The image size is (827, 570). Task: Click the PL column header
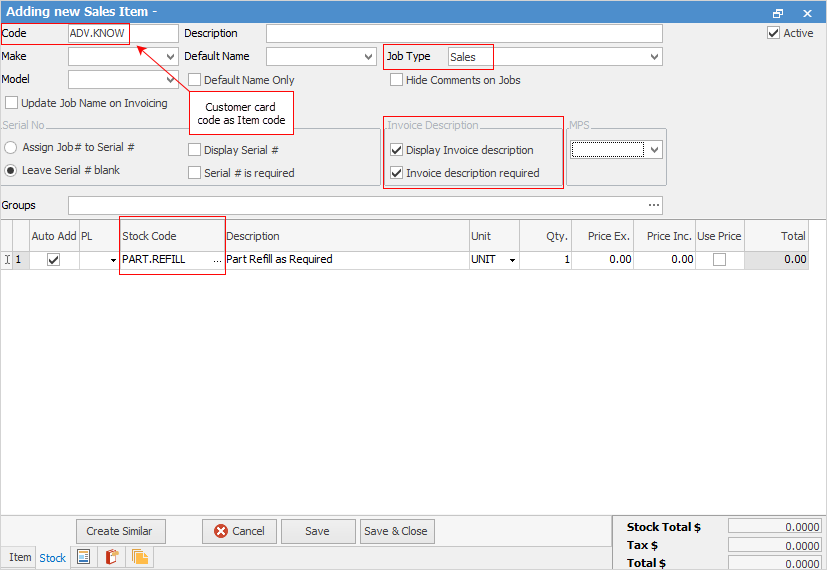point(99,236)
